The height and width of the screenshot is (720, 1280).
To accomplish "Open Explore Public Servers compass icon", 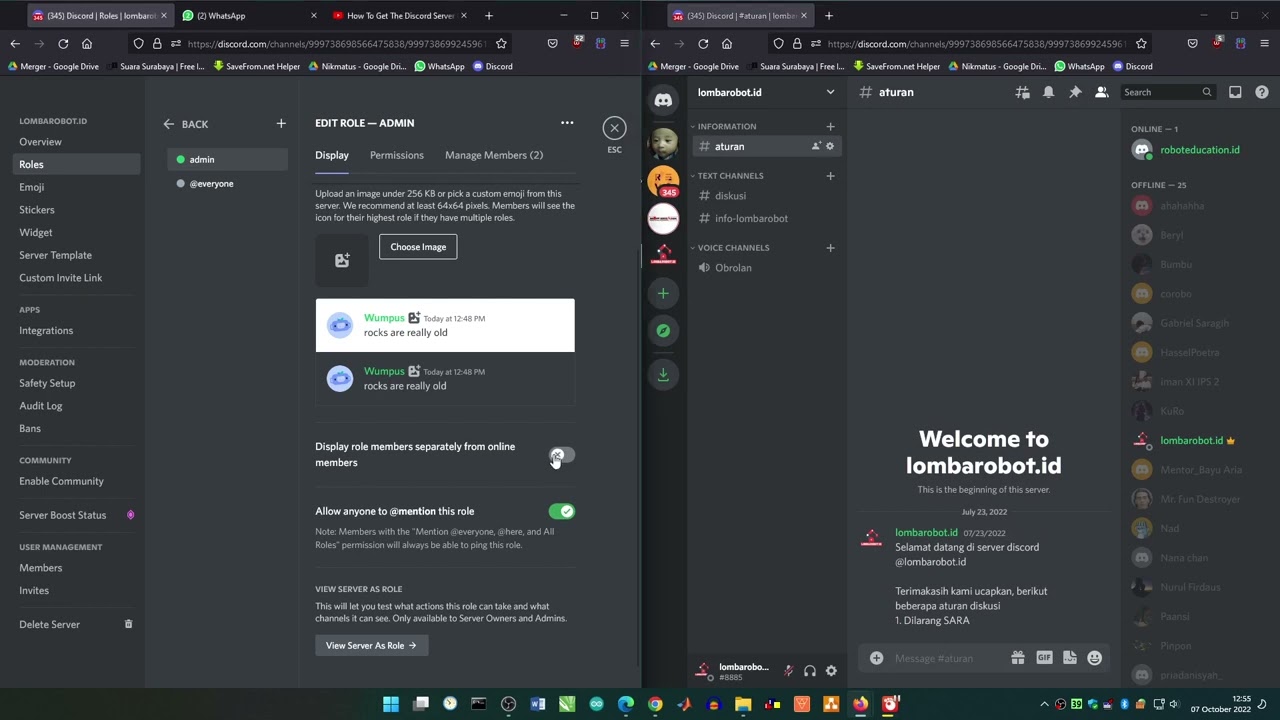I will point(663,330).
